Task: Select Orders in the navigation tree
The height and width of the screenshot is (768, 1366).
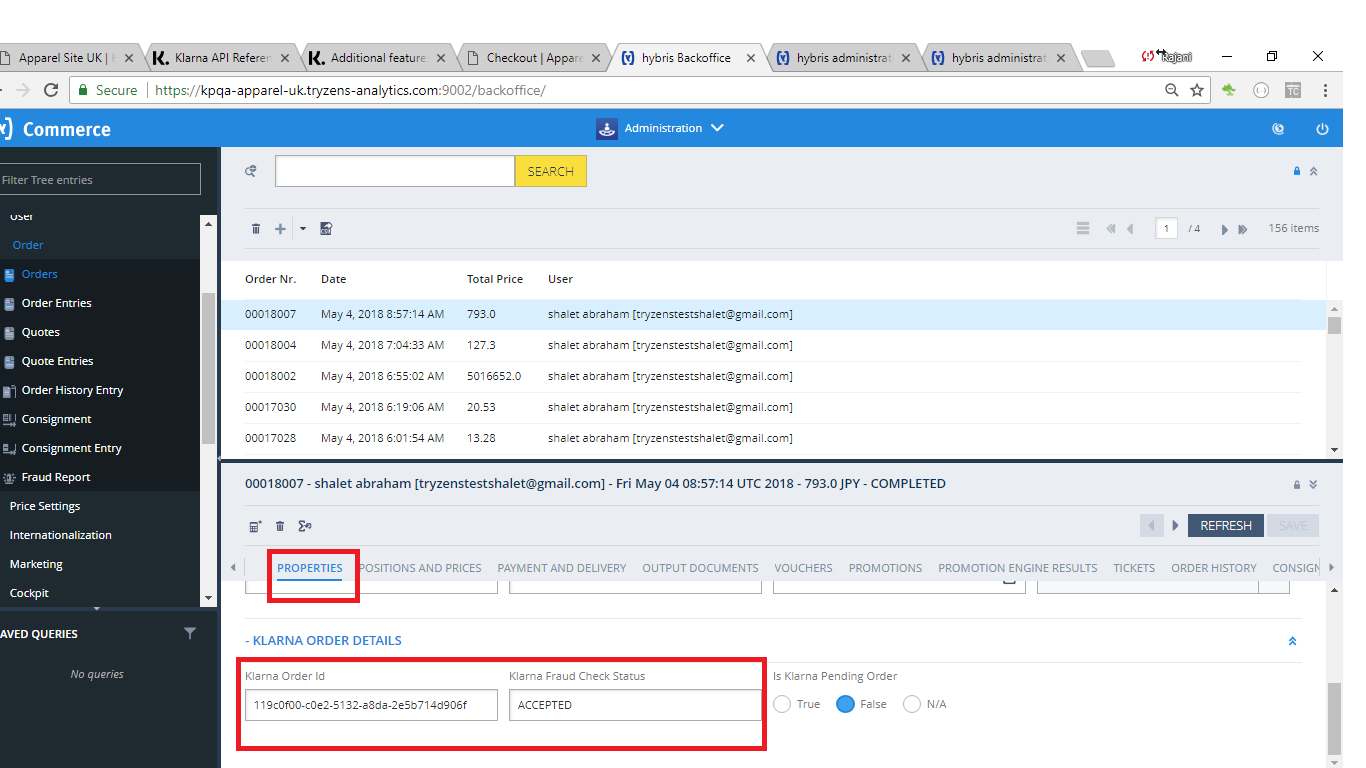Action: pos(40,274)
